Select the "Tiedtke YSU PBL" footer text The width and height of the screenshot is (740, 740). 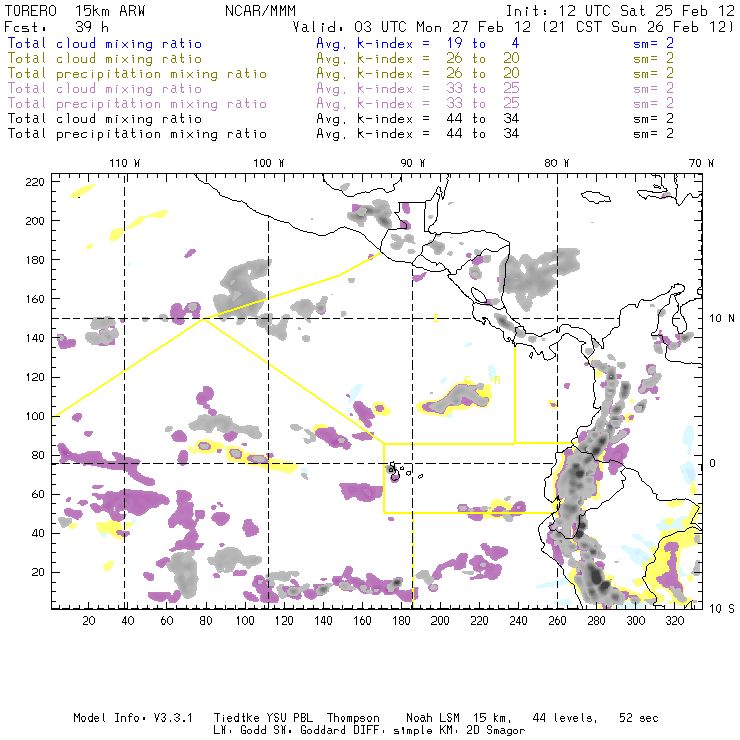(263, 718)
